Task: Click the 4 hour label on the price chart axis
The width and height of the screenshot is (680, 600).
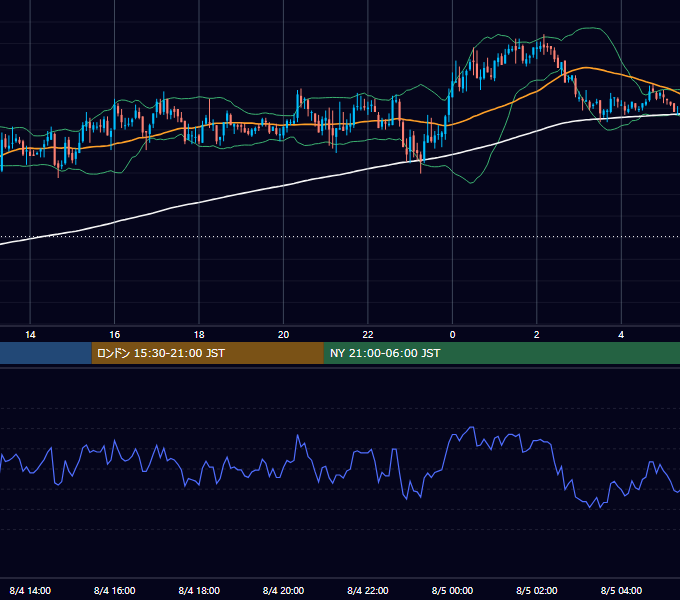Action: click(x=621, y=335)
